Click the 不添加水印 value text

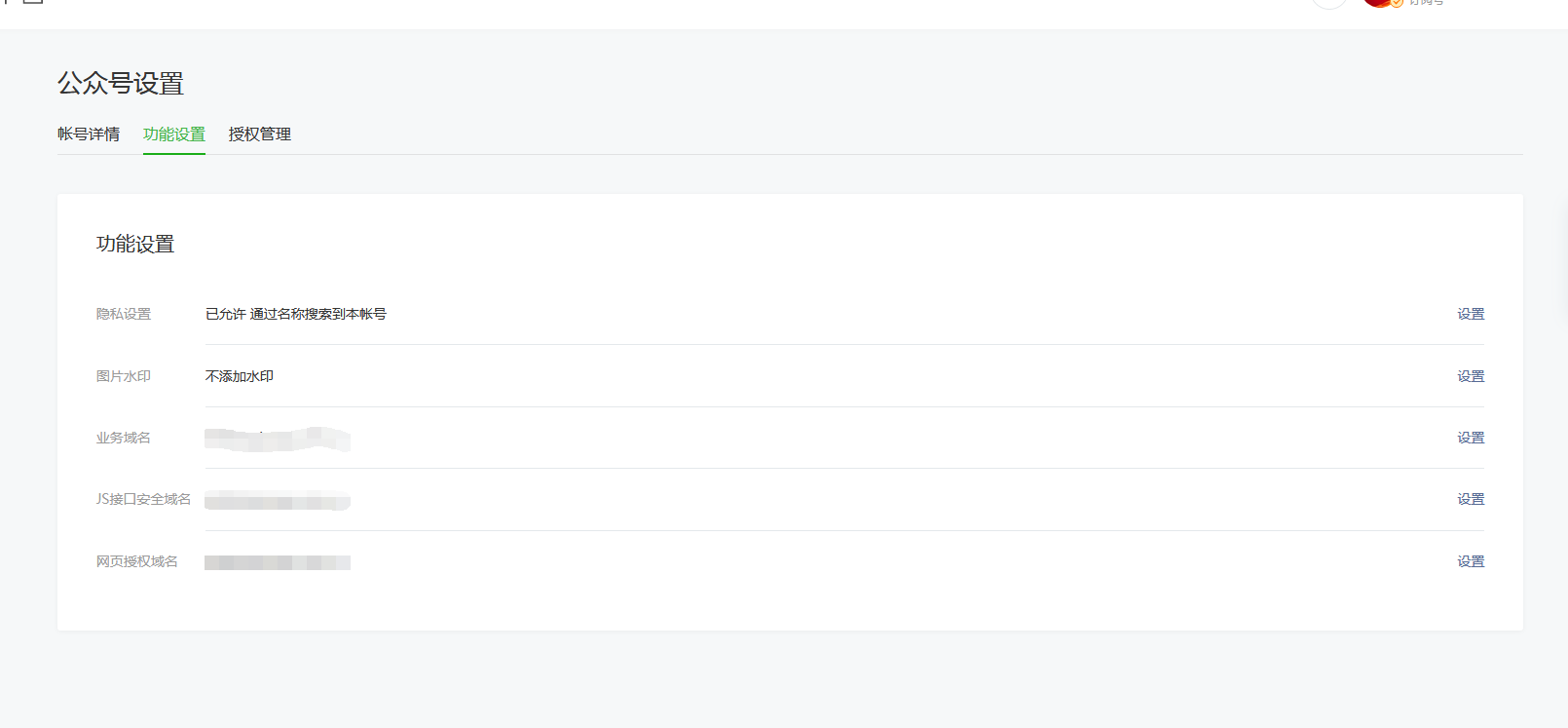240,376
